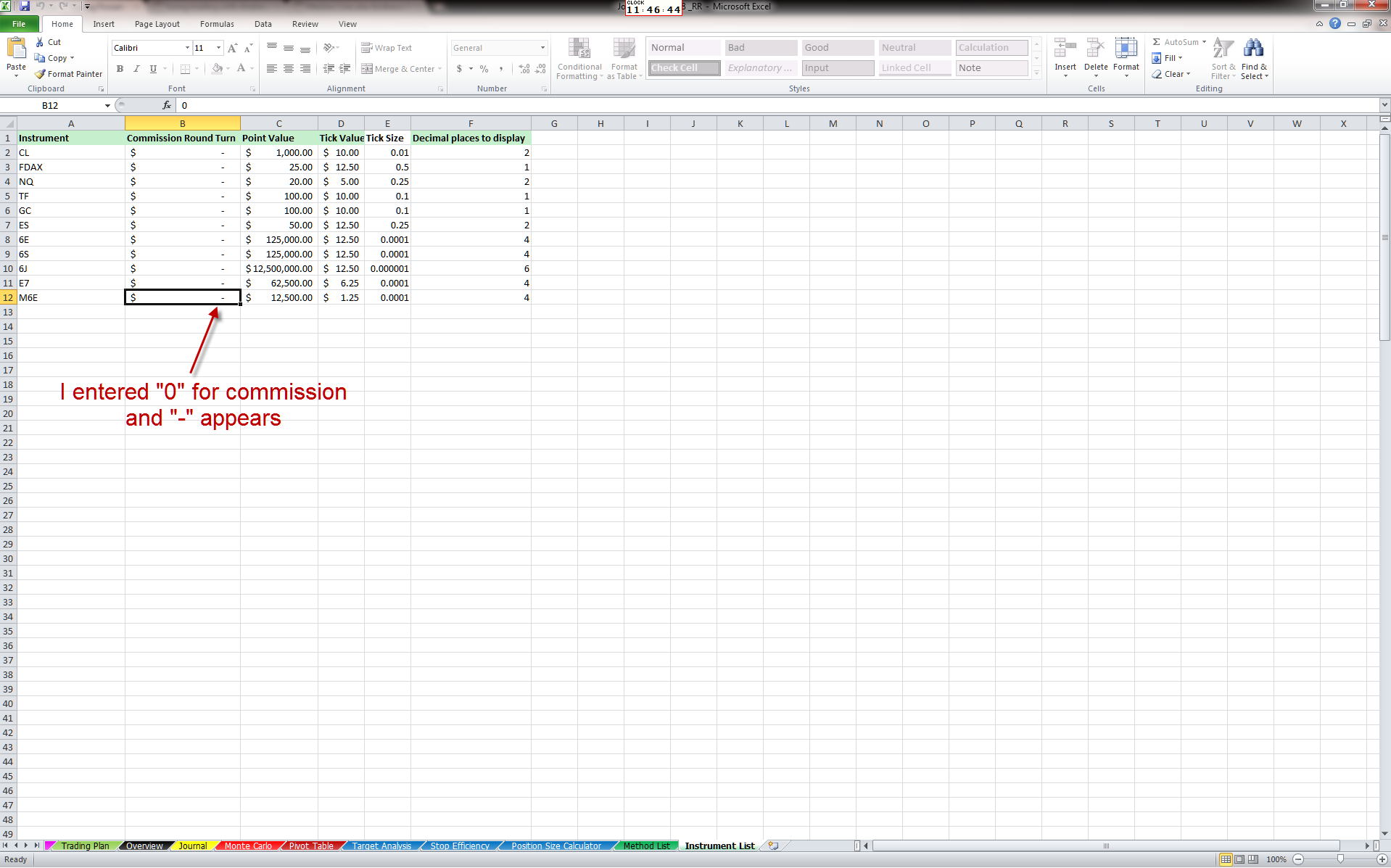The image size is (1391, 868).
Task: Click Decrease Indent icon
Action: 329,69
